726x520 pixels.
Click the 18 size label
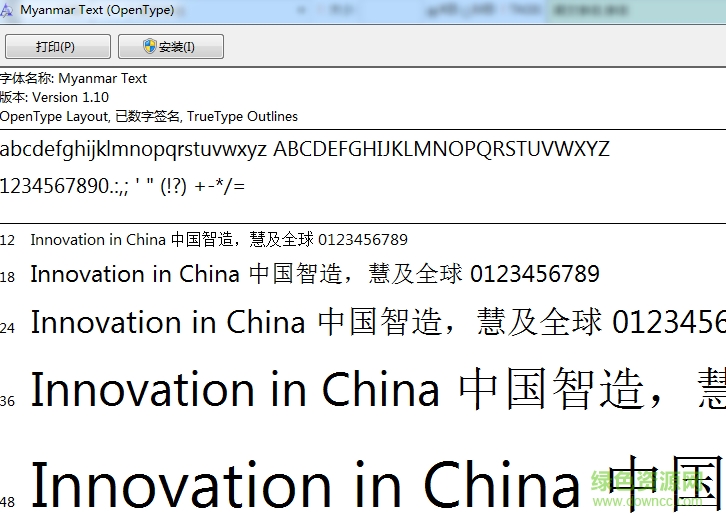pyautogui.click(x=7, y=277)
